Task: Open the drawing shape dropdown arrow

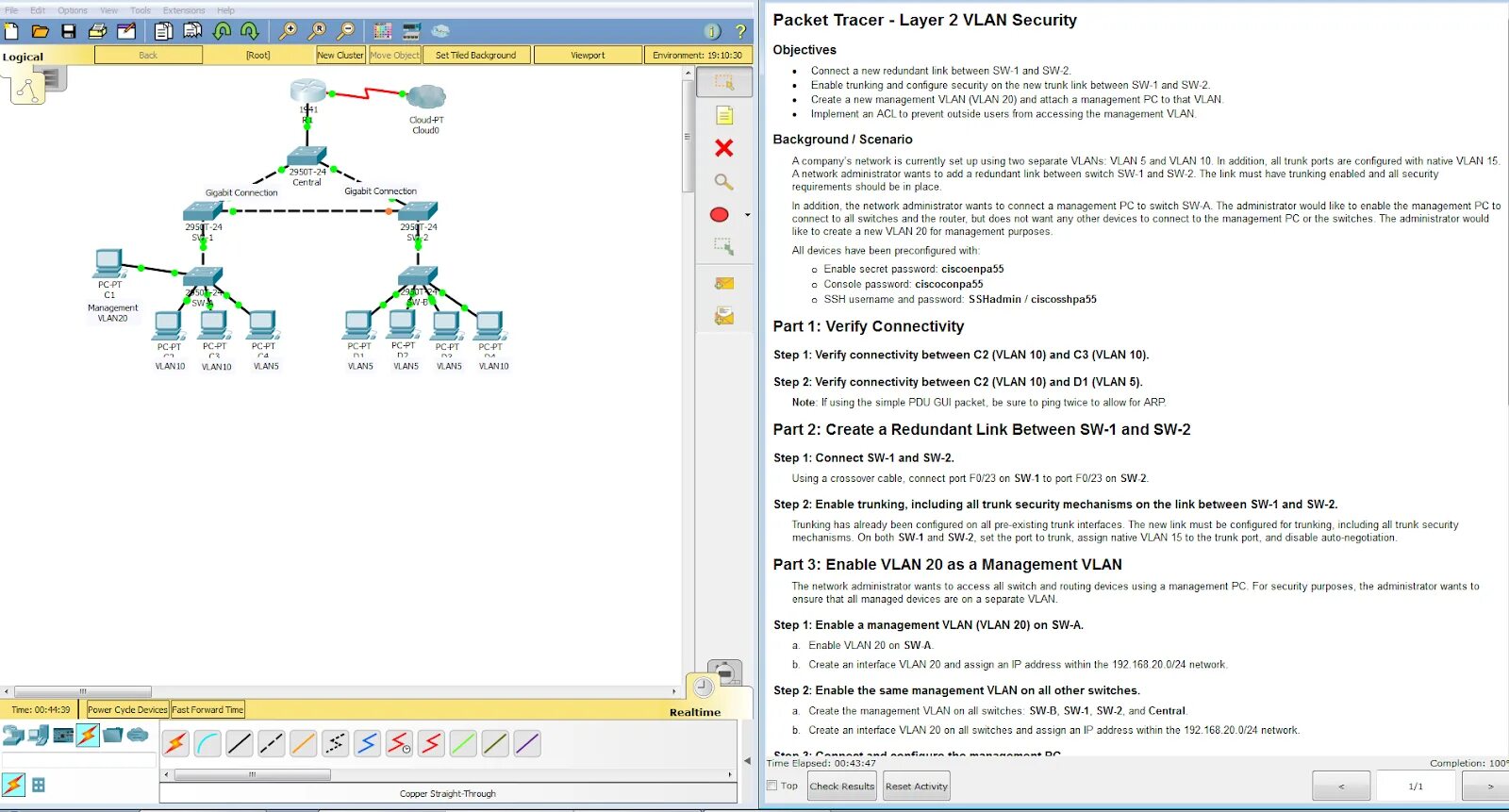Action: [748, 215]
